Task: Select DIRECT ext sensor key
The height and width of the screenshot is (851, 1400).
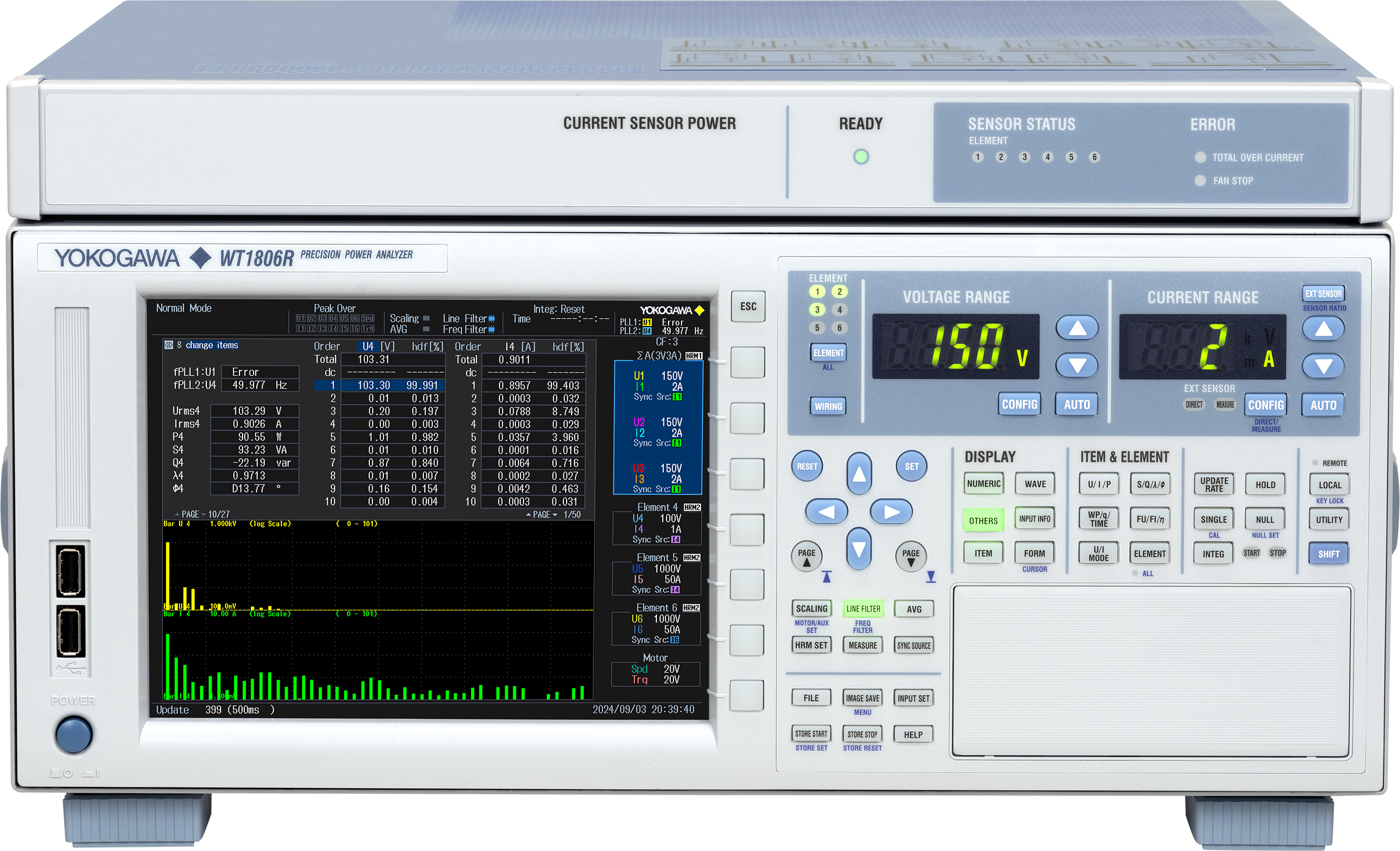Action: 1194,404
